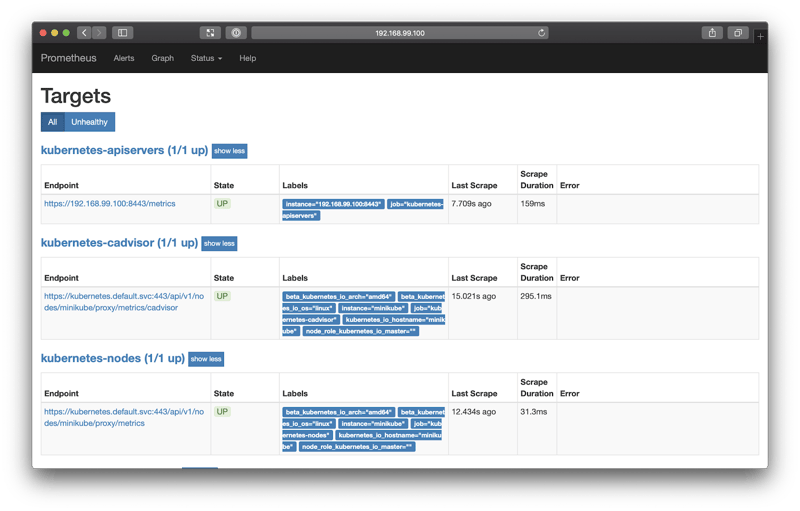This screenshot has width=800, height=511.
Task: Collapse kubernetes-cadvisor with show less
Action: pos(219,243)
